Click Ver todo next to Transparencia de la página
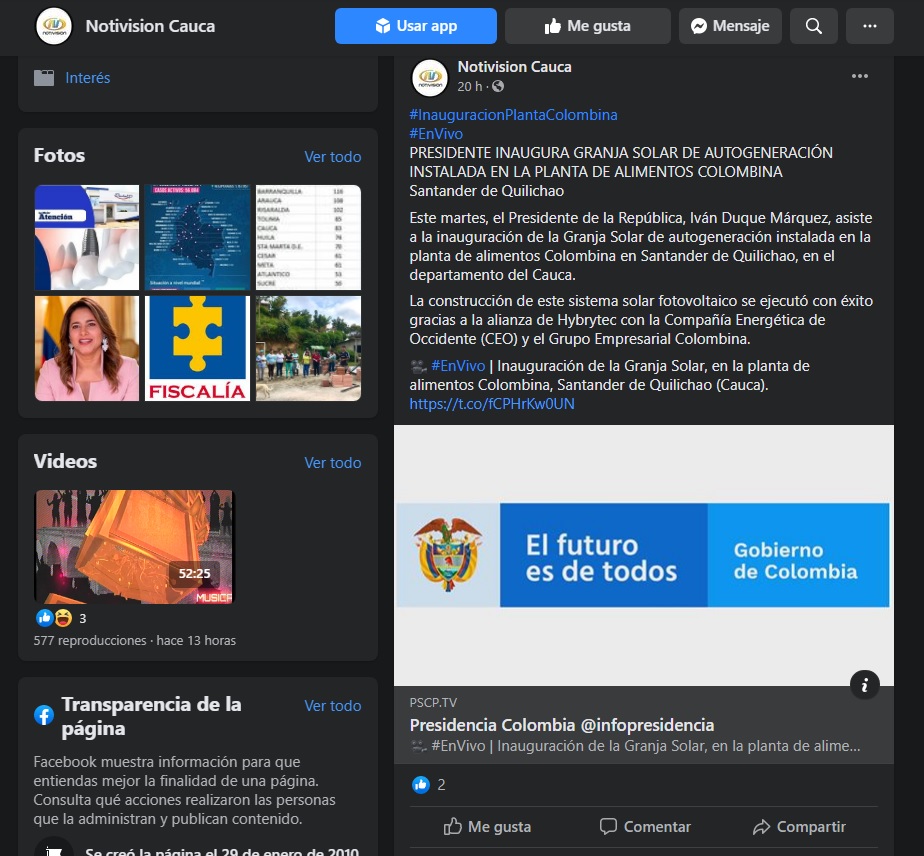Screen dimensions: 924x856 pos(332,706)
